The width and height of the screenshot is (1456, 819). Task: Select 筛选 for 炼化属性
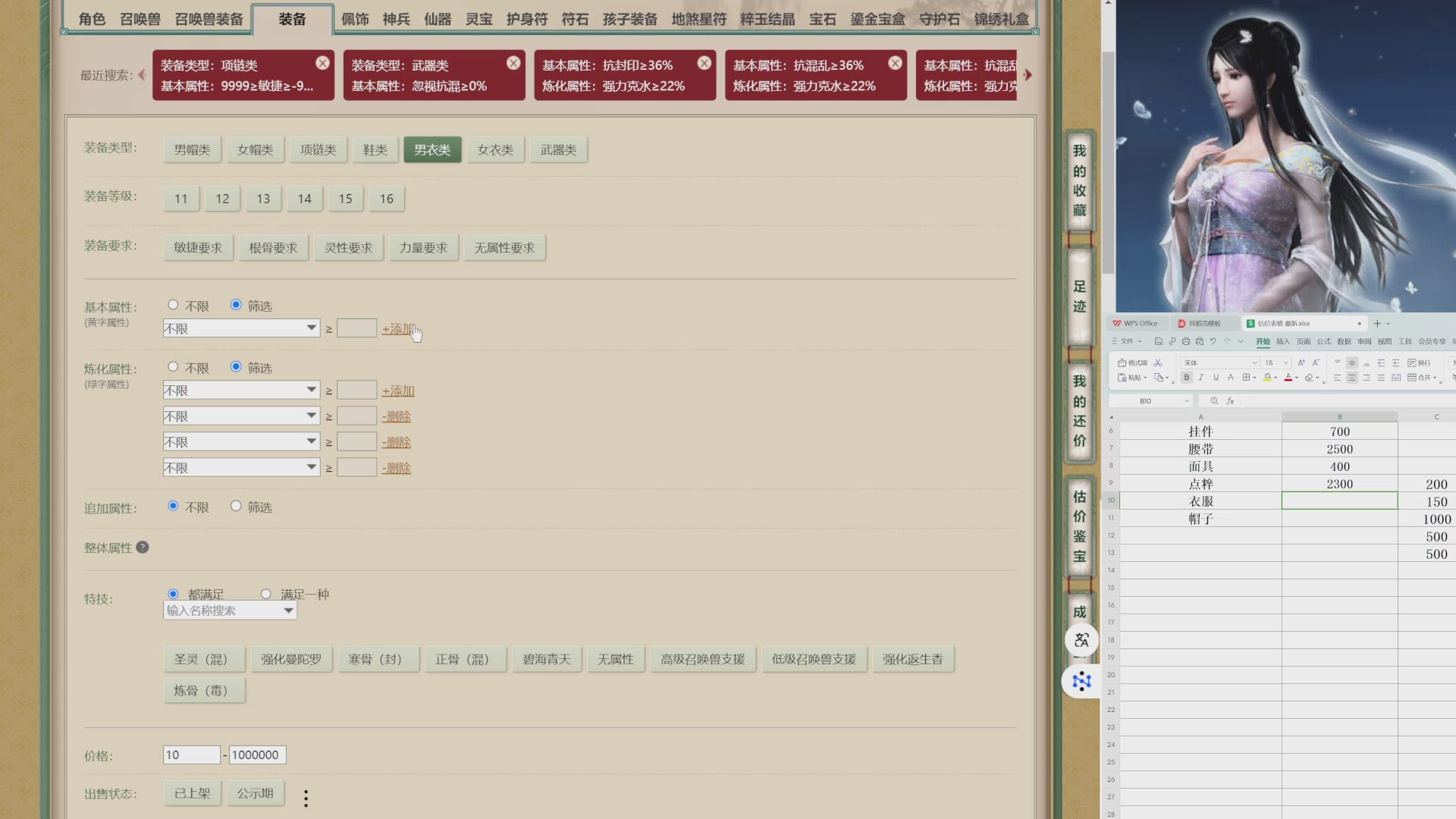236,367
